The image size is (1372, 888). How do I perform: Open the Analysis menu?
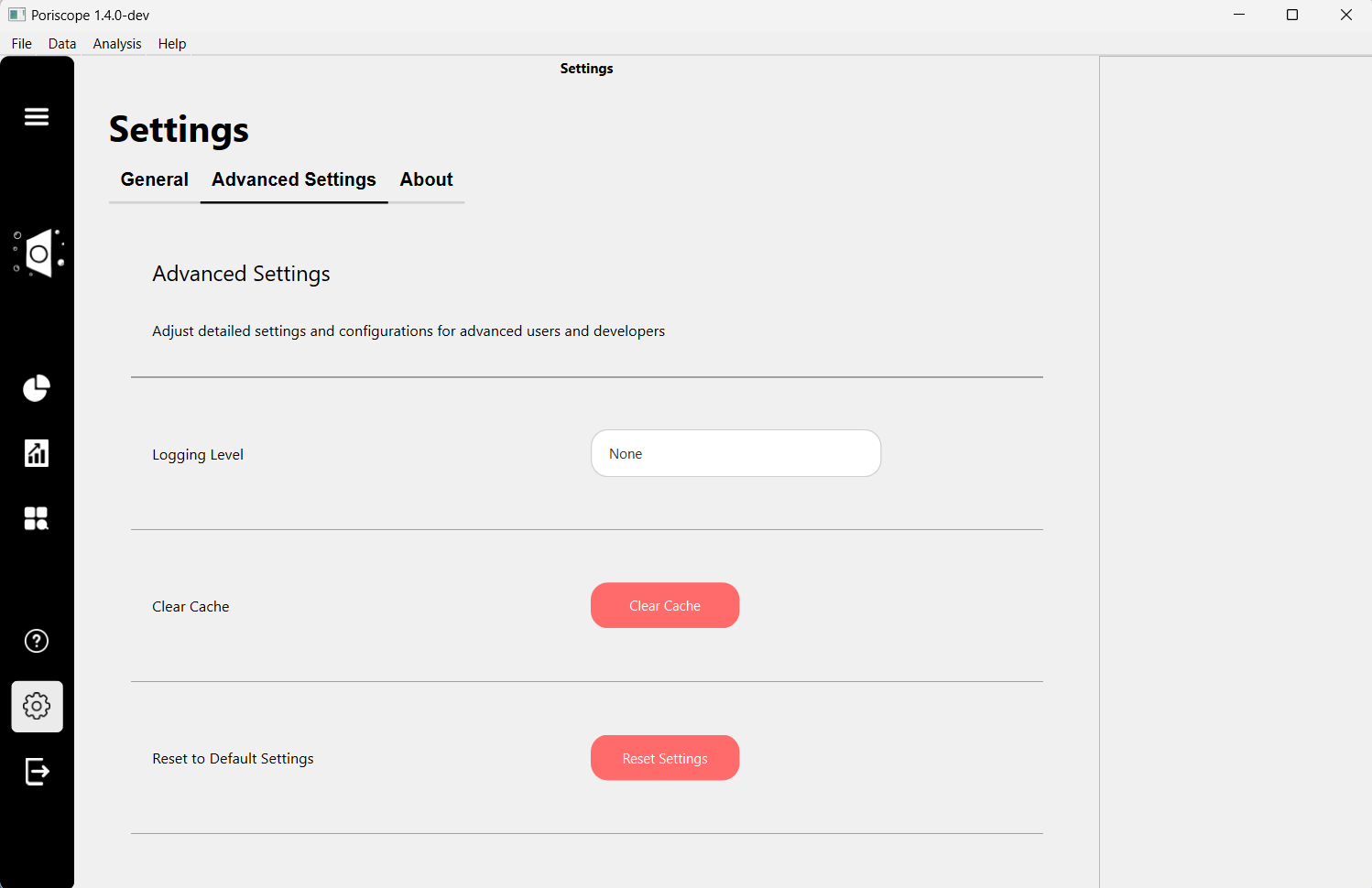click(116, 43)
